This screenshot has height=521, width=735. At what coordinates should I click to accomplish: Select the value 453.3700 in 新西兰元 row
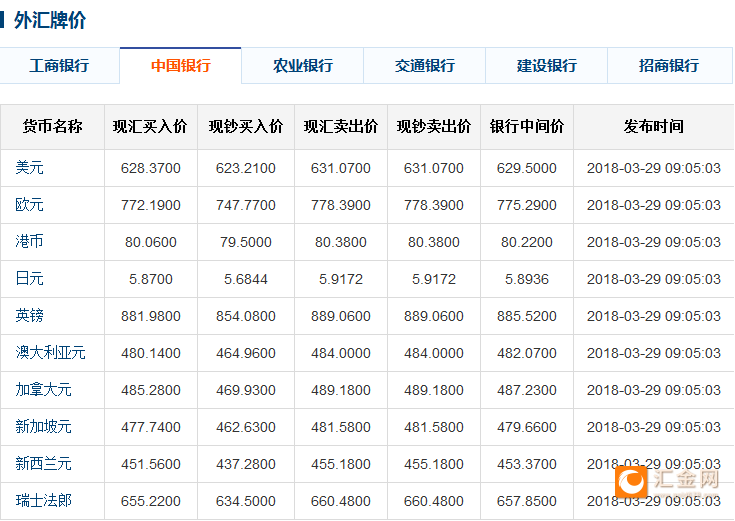527,465
